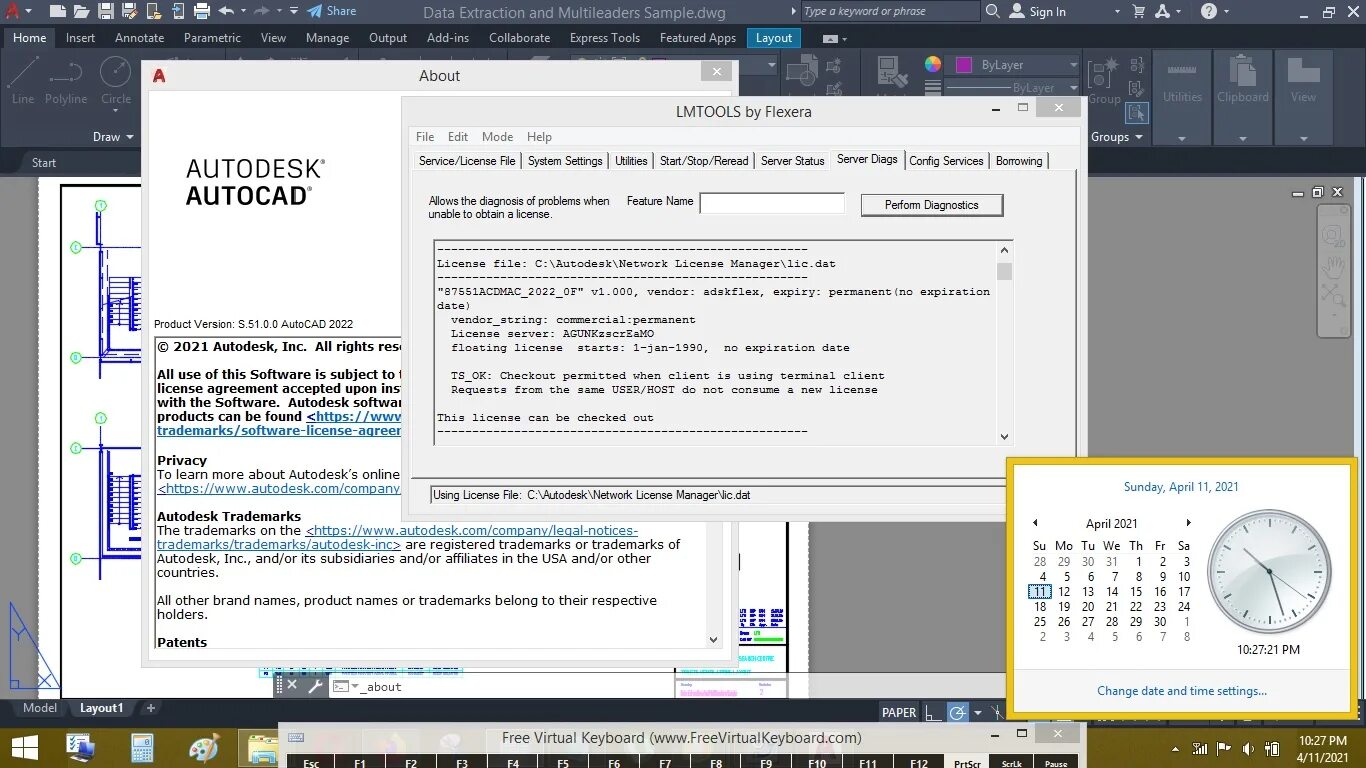Open LMTOOLS File menu
Image resolution: width=1366 pixels, height=768 pixels.
pyautogui.click(x=425, y=137)
